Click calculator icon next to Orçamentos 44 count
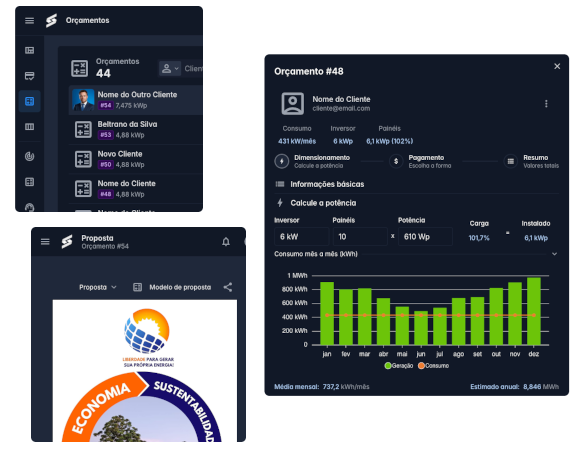Viewport: 584px width, 451px height. coord(79,69)
